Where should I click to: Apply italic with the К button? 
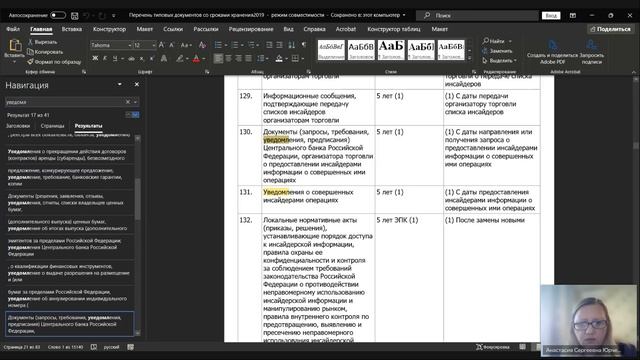coord(105,59)
